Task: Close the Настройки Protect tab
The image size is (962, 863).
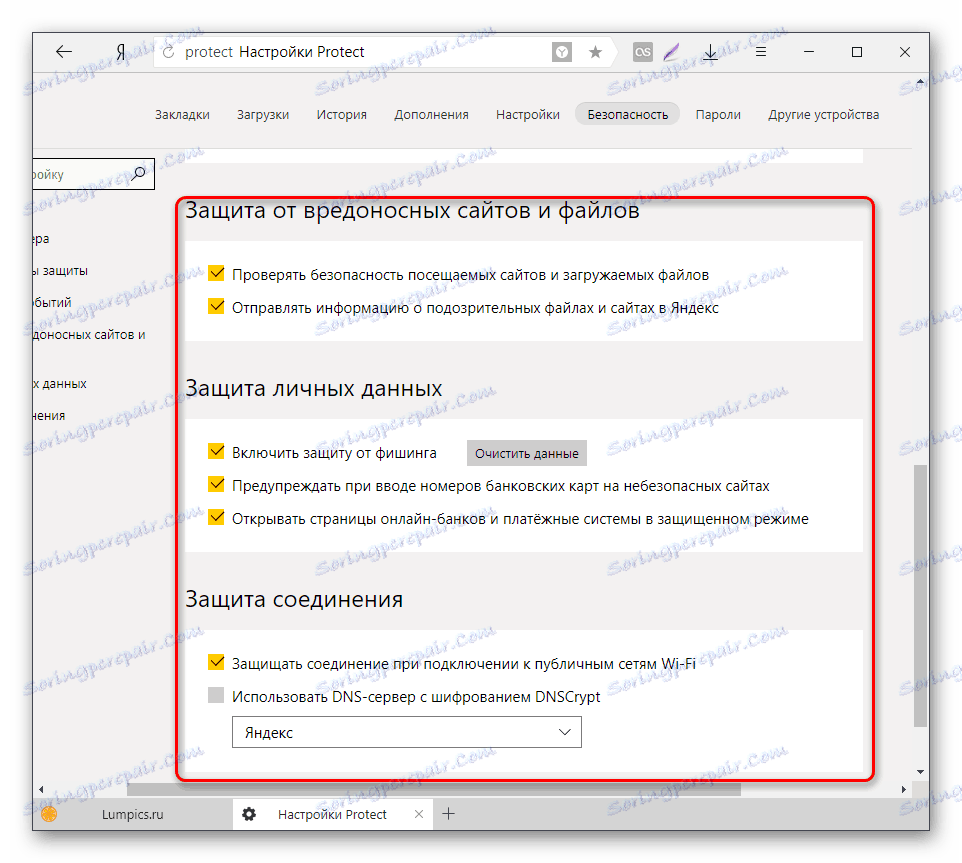Action: click(419, 814)
